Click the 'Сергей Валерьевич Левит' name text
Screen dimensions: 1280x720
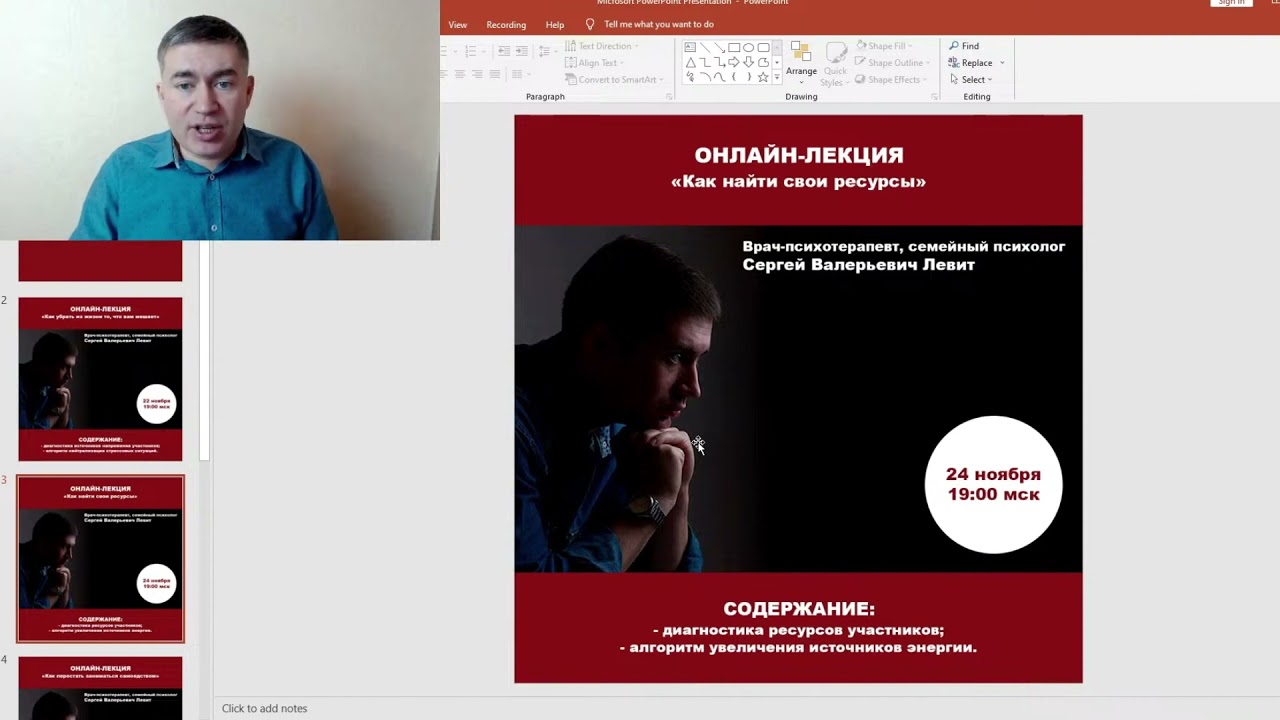[858, 265]
